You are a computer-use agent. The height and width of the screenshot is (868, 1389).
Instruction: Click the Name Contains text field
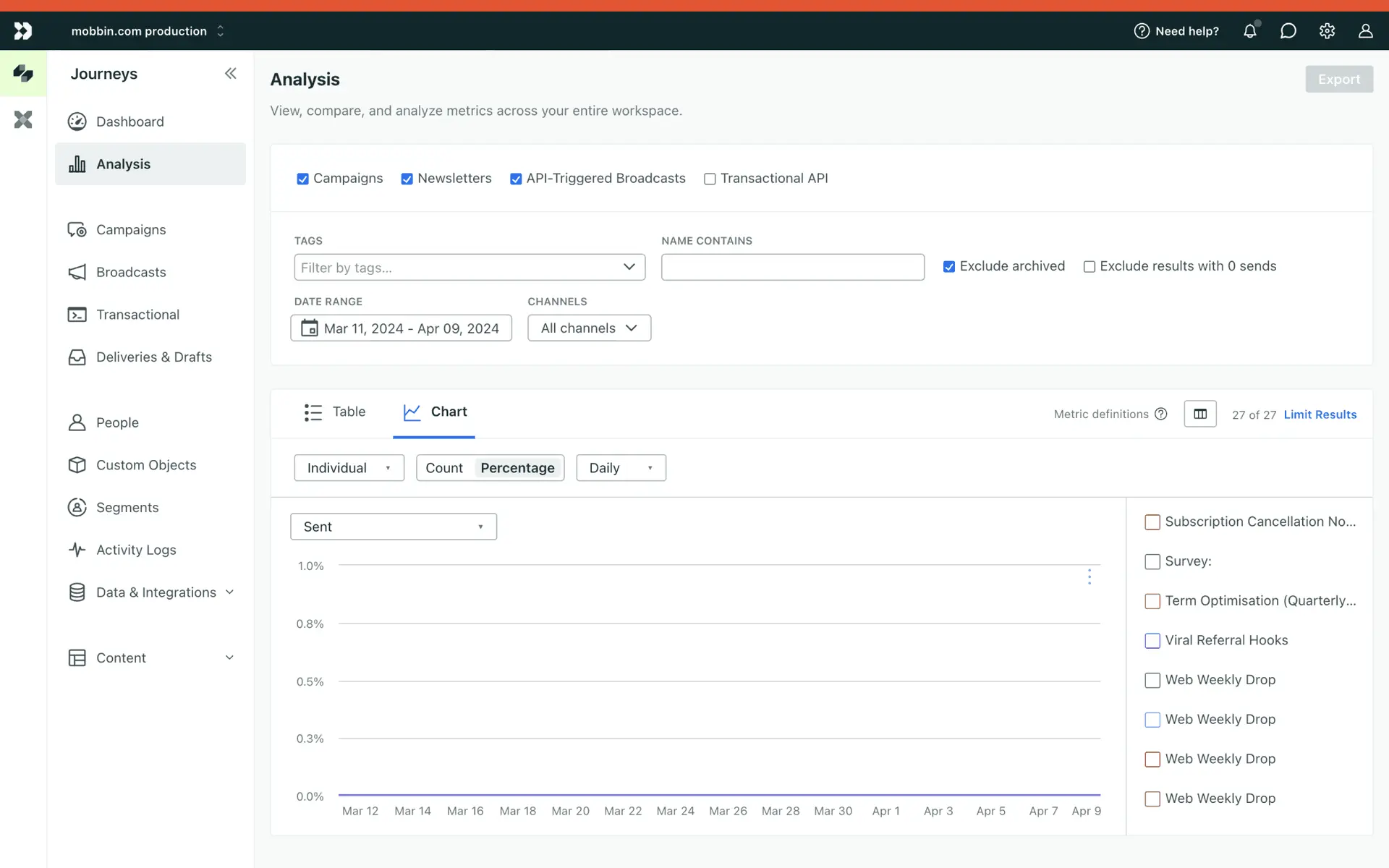coord(792,267)
